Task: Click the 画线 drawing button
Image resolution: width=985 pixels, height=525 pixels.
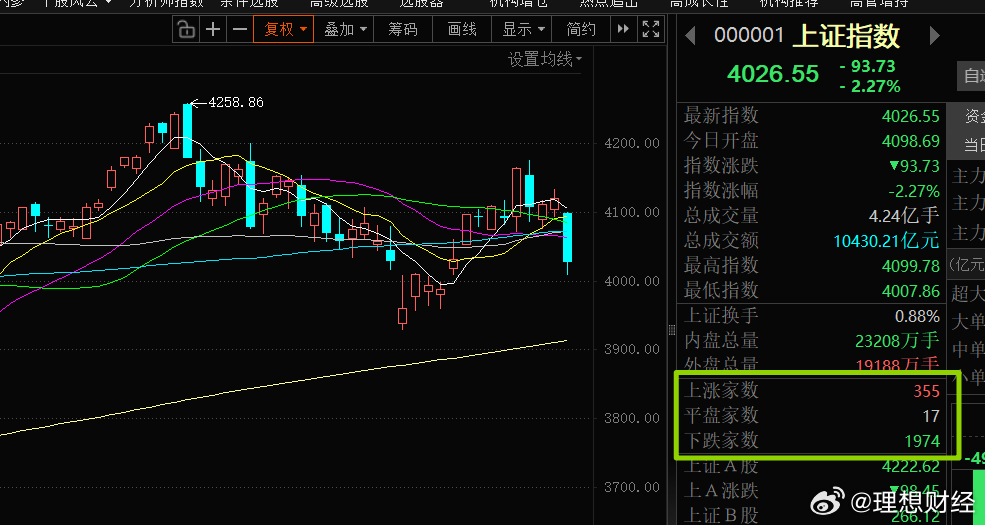Action: point(462,29)
